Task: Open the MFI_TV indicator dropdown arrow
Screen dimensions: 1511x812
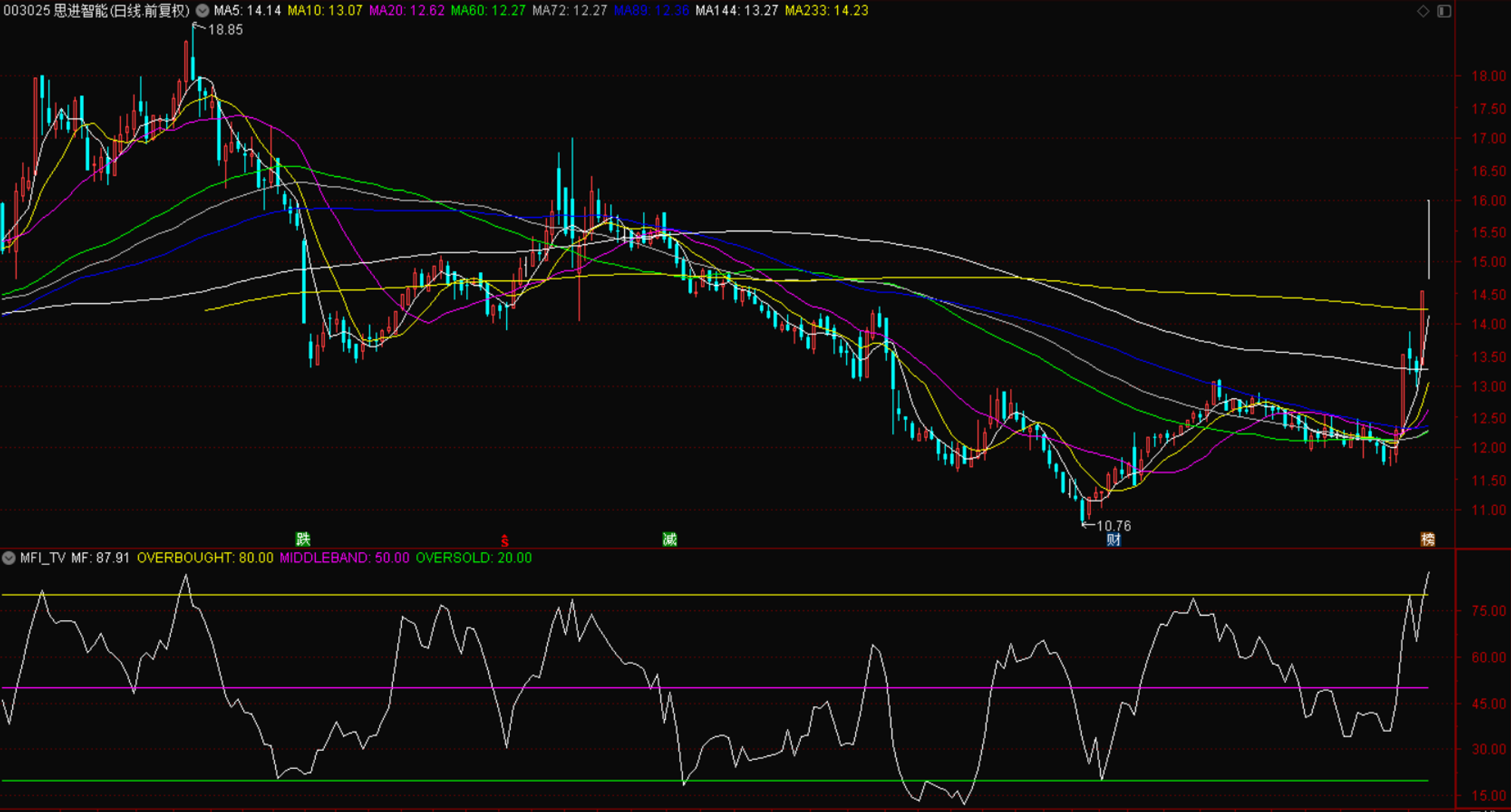Action: pyautogui.click(x=9, y=558)
